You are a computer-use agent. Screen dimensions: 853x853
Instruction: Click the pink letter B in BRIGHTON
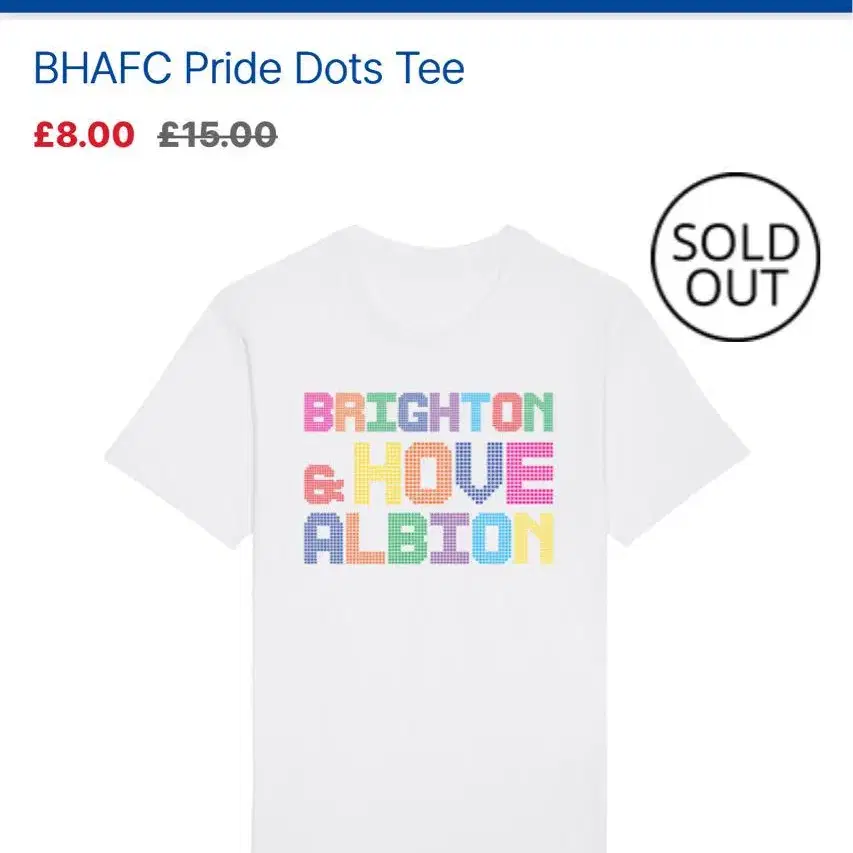click(x=318, y=412)
